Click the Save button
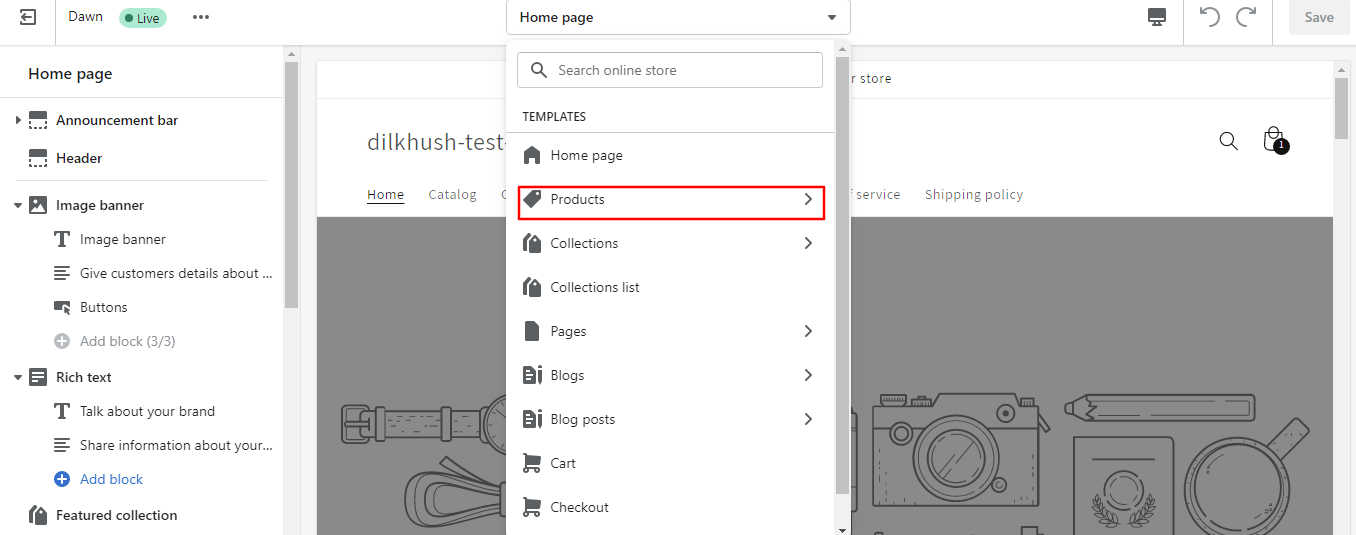The image size is (1356, 535). pyautogui.click(x=1319, y=17)
